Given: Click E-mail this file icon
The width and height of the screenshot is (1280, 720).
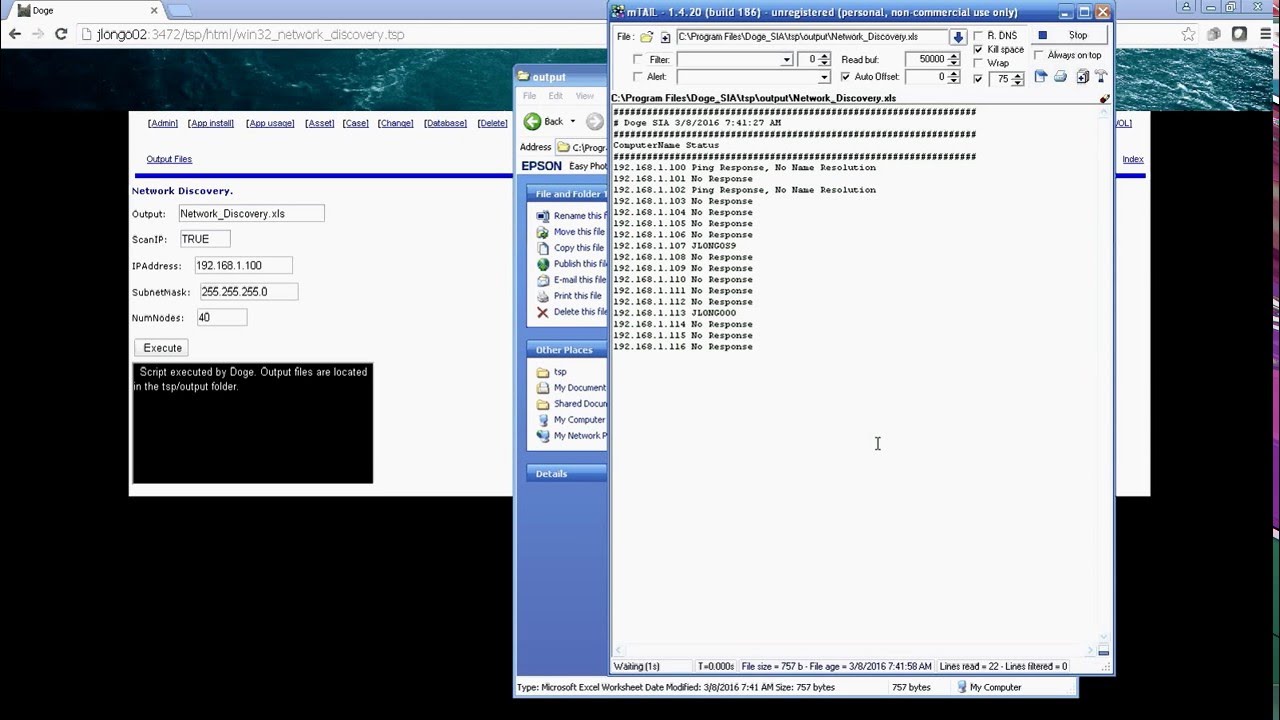Looking at the screenshot, I should point(543,280).
